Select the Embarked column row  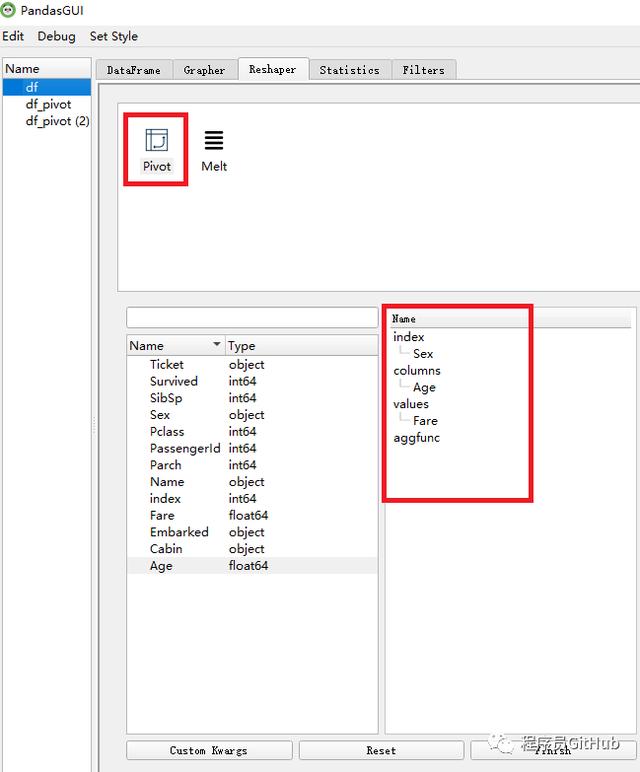252,532
